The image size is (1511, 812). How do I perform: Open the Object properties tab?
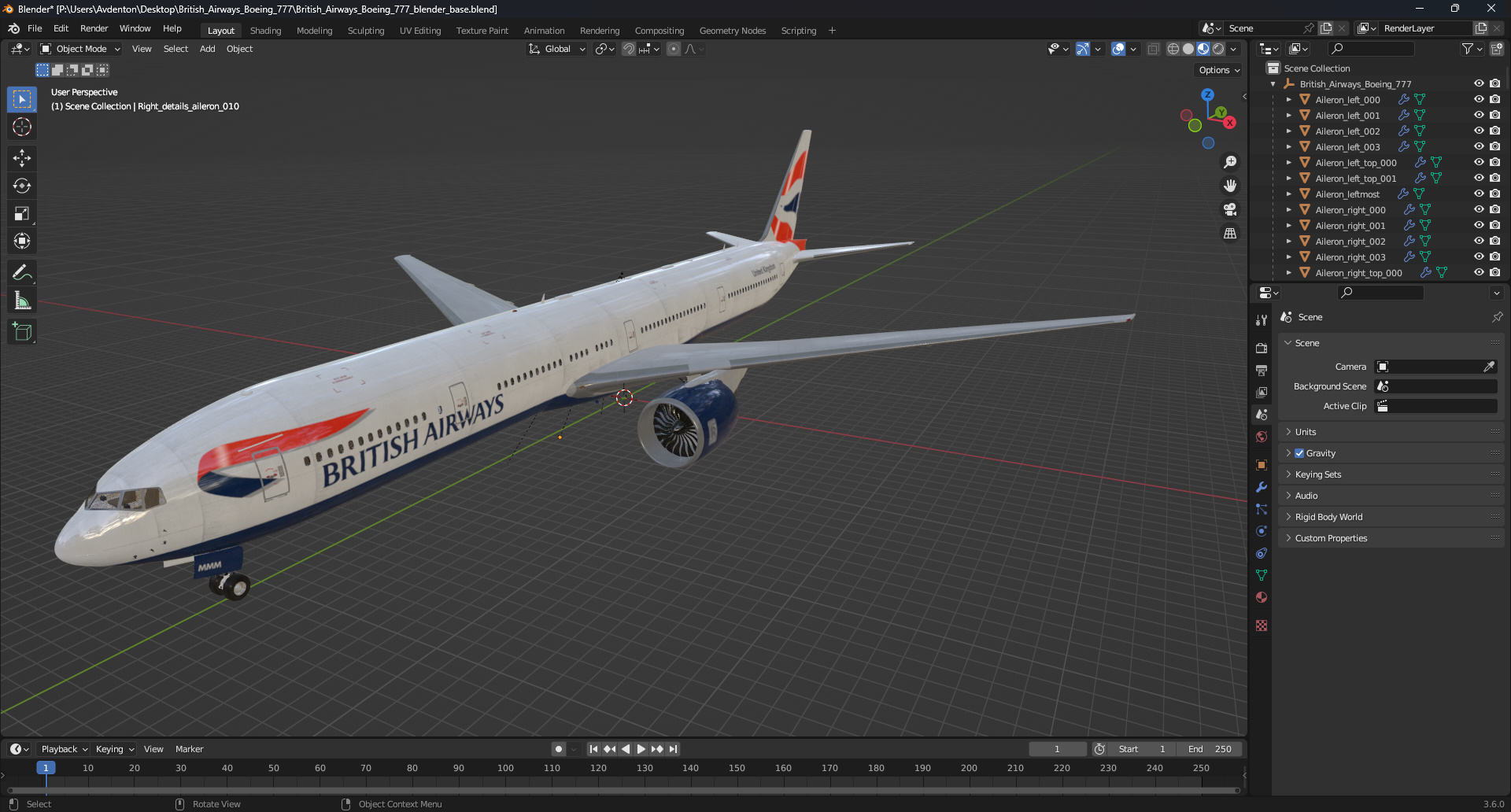1262,465
